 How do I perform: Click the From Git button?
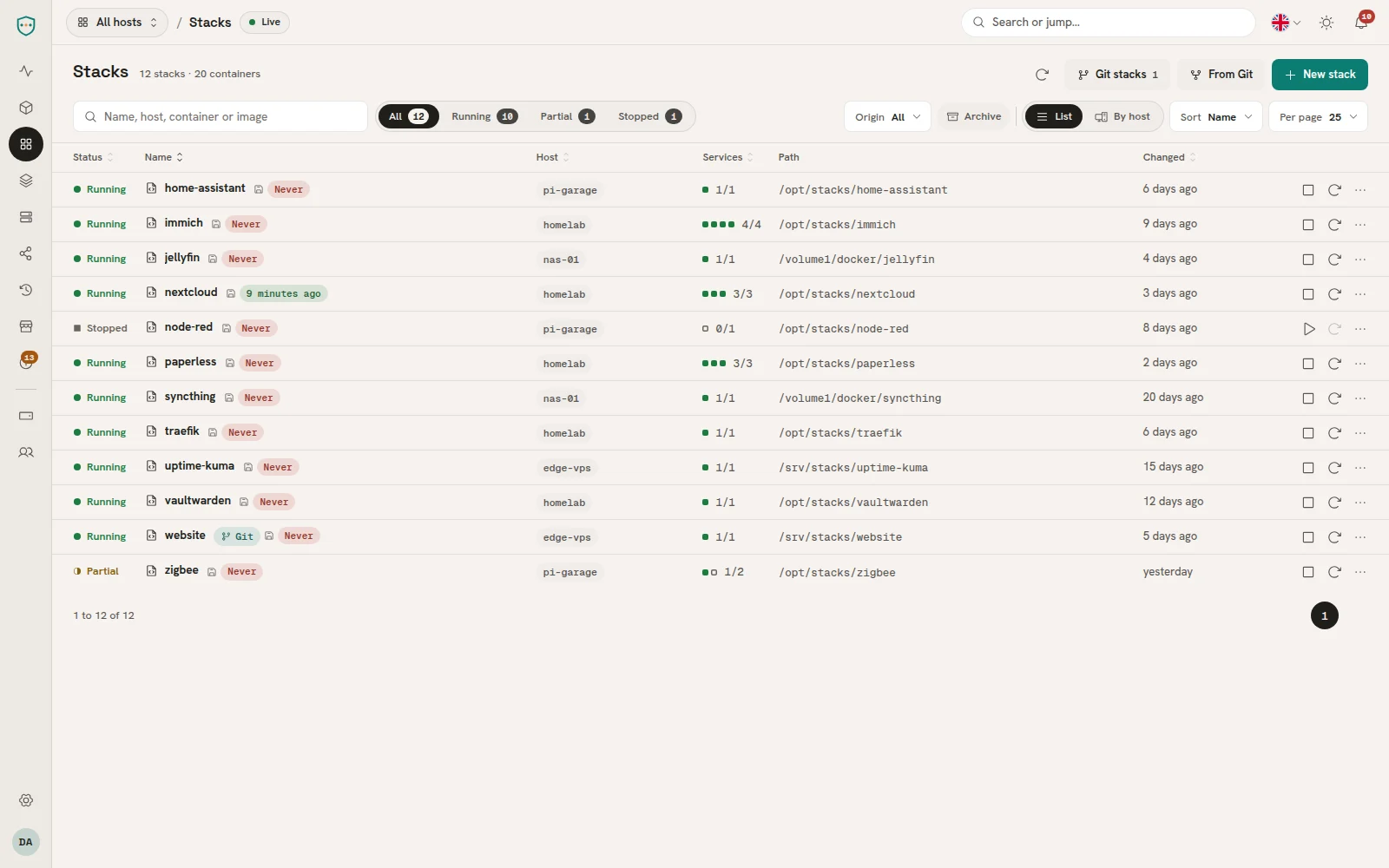click(x=1221, y=75)
